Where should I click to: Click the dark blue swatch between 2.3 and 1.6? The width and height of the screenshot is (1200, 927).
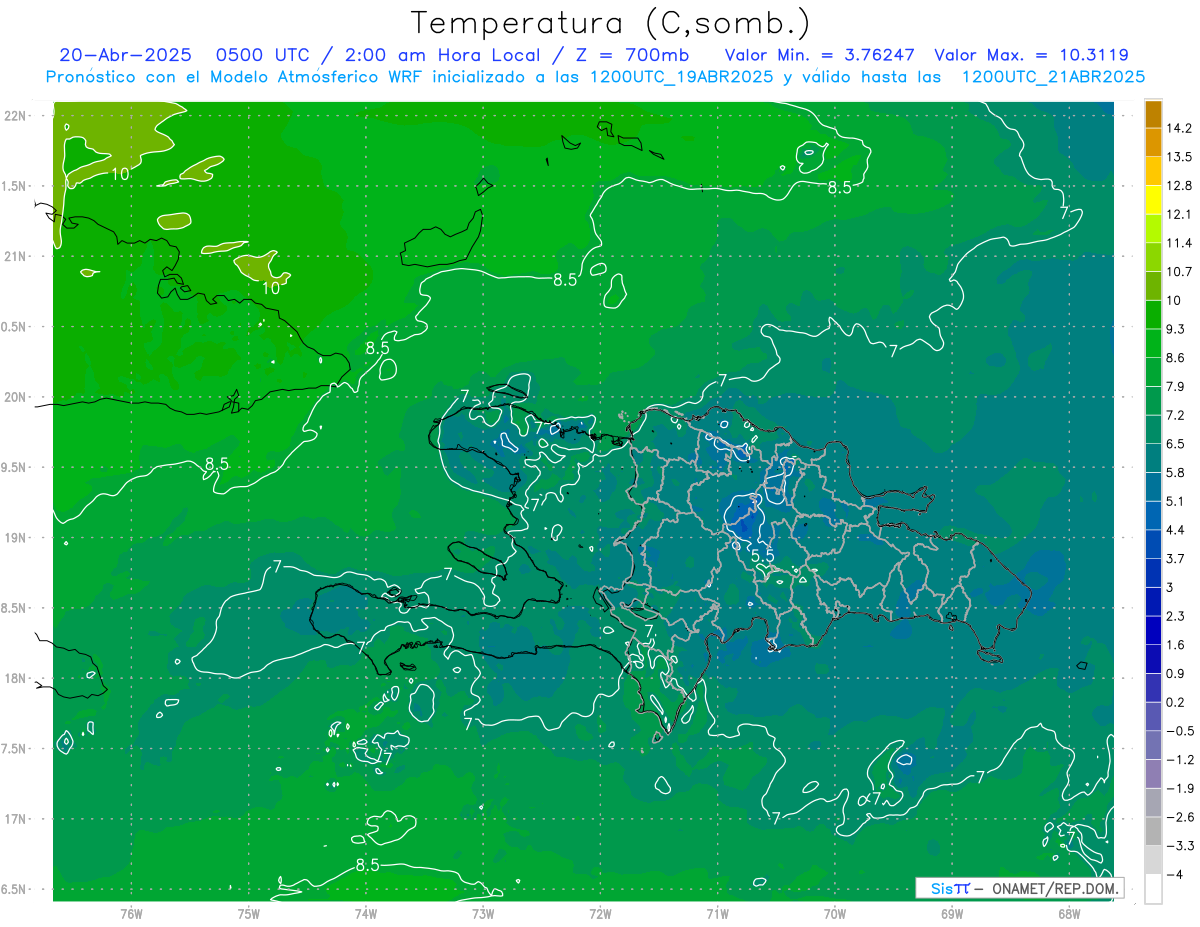[1153, 630]
